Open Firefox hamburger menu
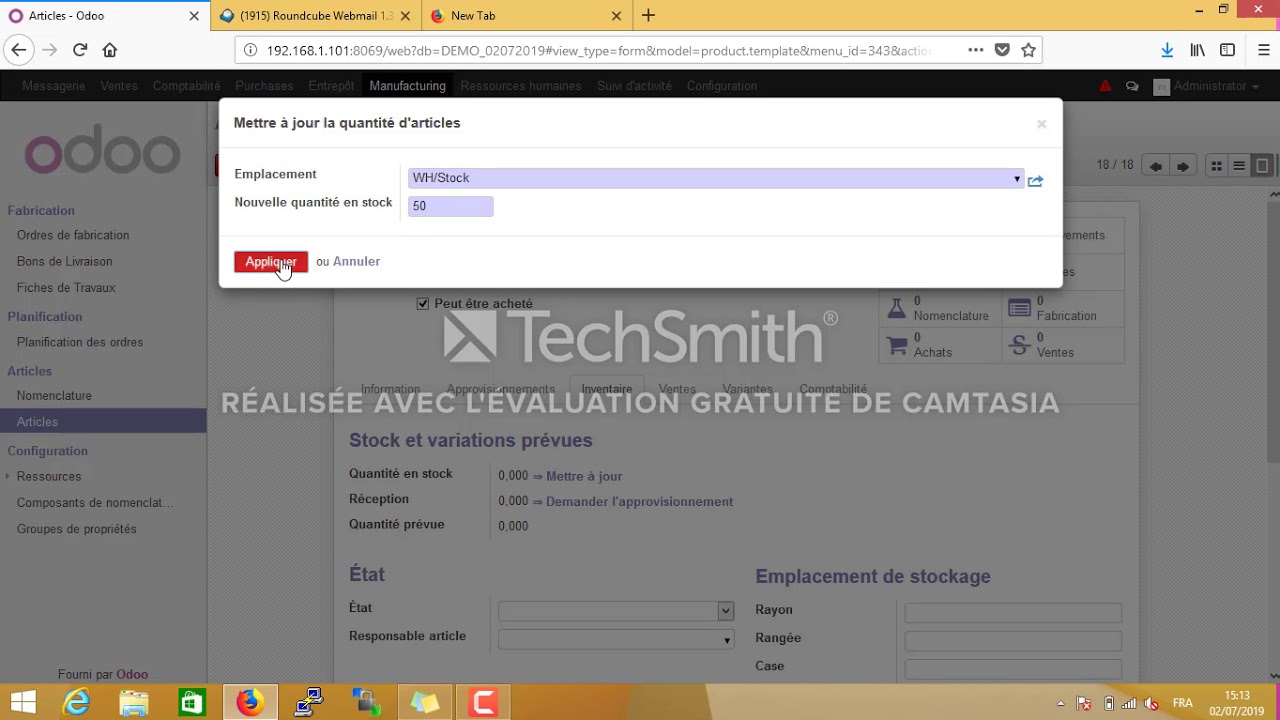The image size is (1280, 720). tap(1264, 50)
